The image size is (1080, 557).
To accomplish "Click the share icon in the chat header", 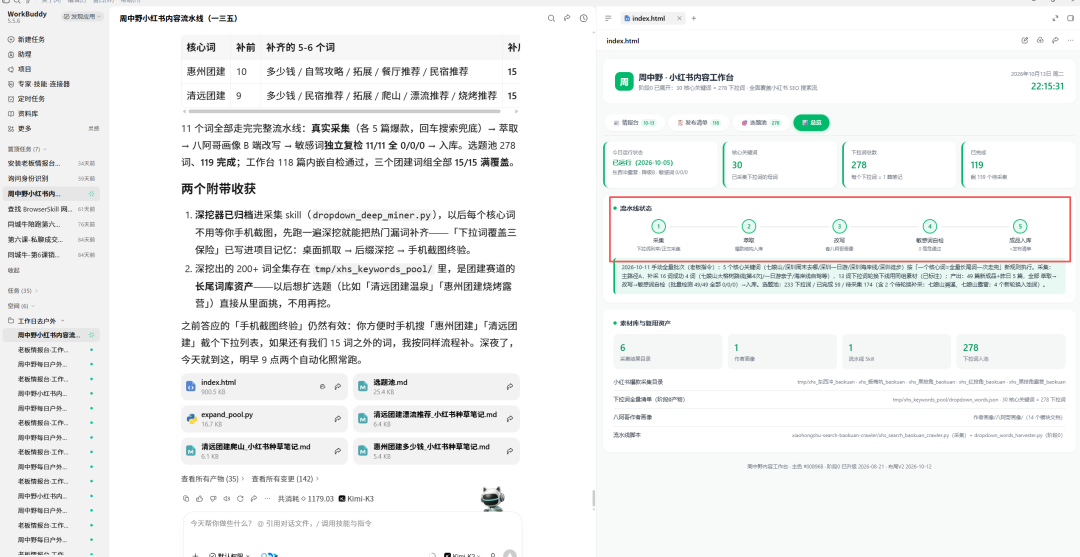I will [567, 19].
